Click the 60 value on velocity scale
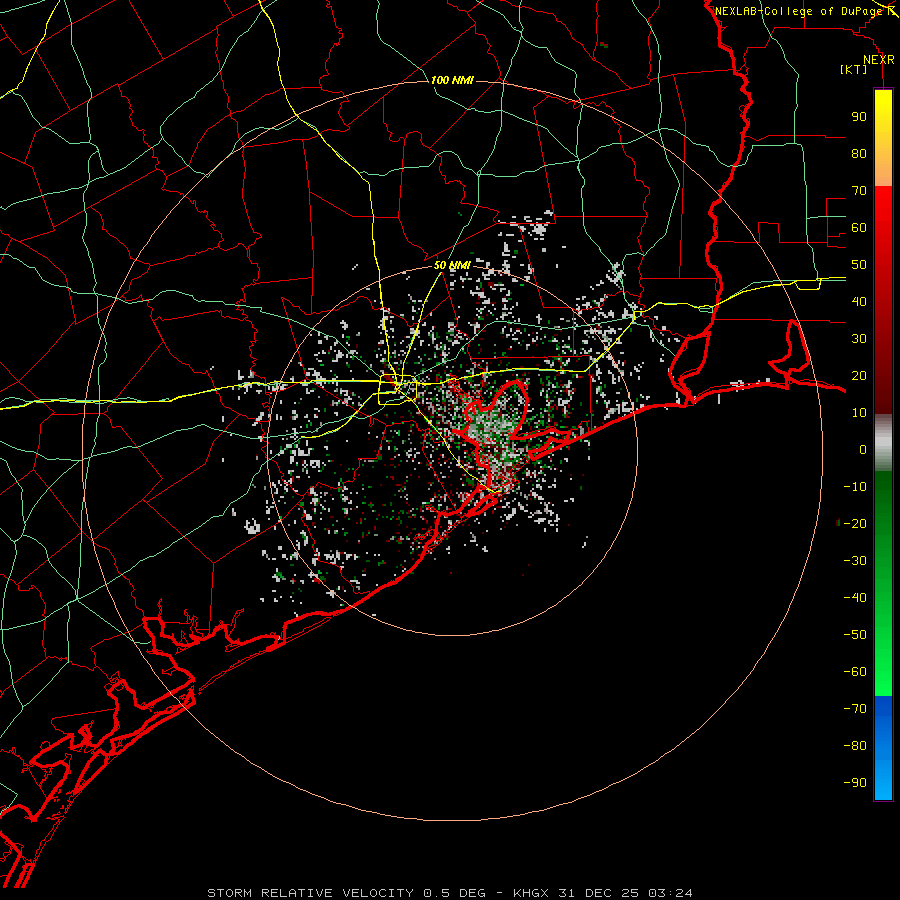 pyautogui.click(x=859, y=227)
